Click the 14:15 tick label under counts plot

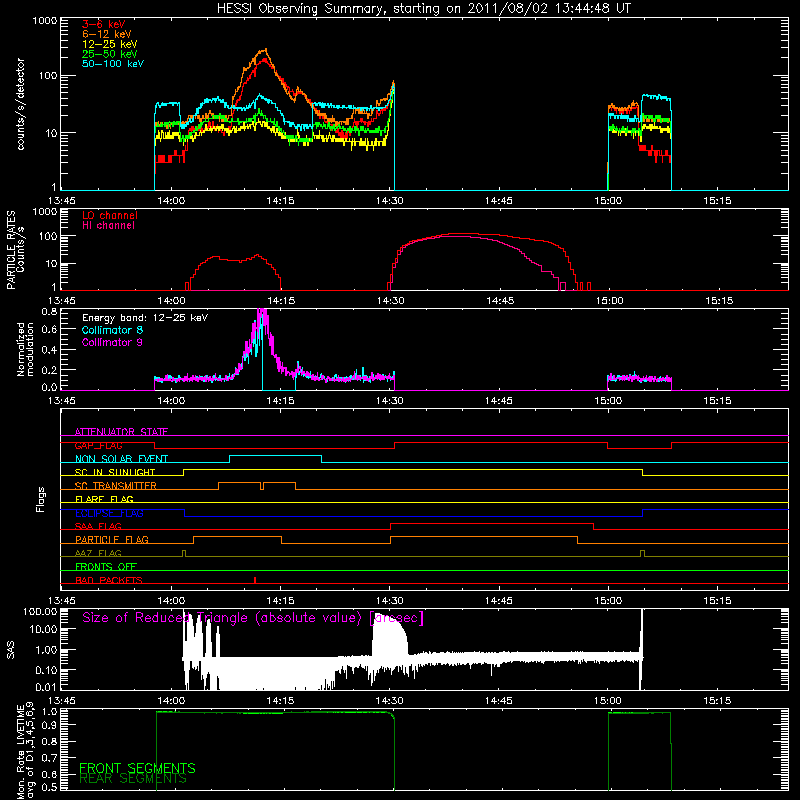click(x=280, y=201)
